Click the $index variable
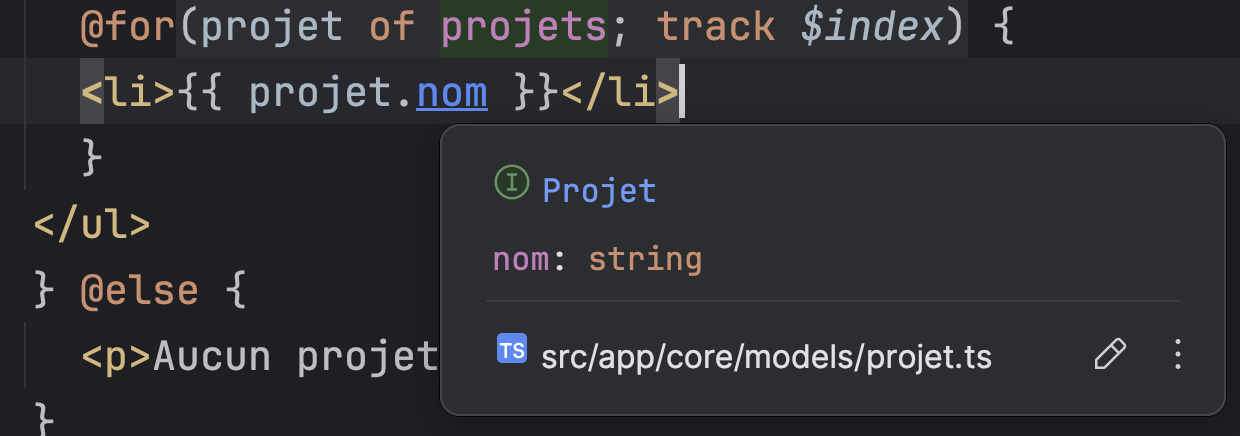Screen dimensions: 1240x436 coord(871,27)
